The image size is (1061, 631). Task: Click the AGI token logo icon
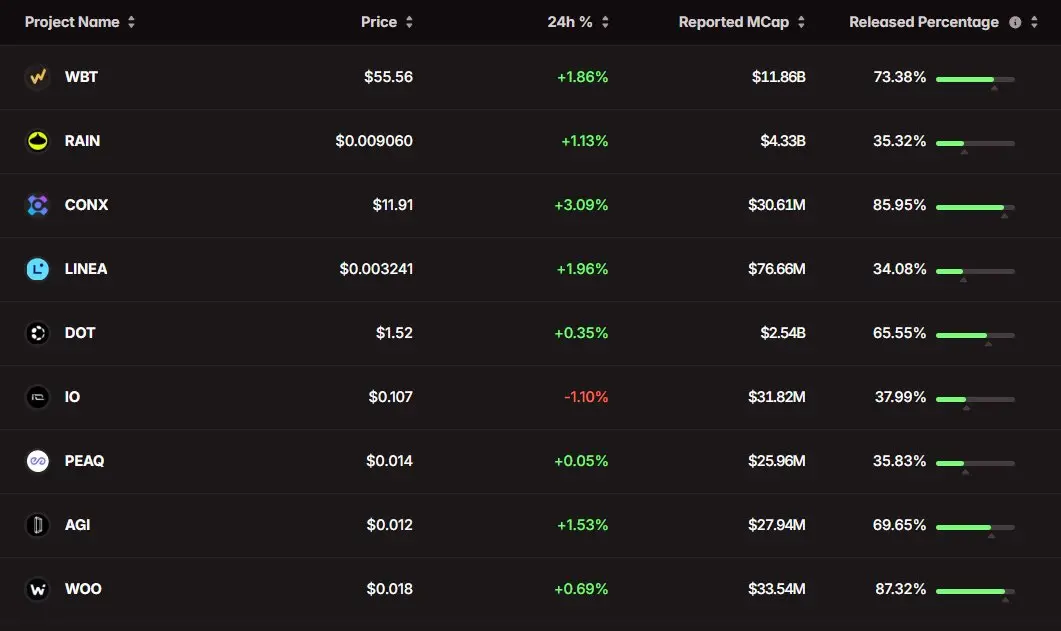tap(38, 525)
